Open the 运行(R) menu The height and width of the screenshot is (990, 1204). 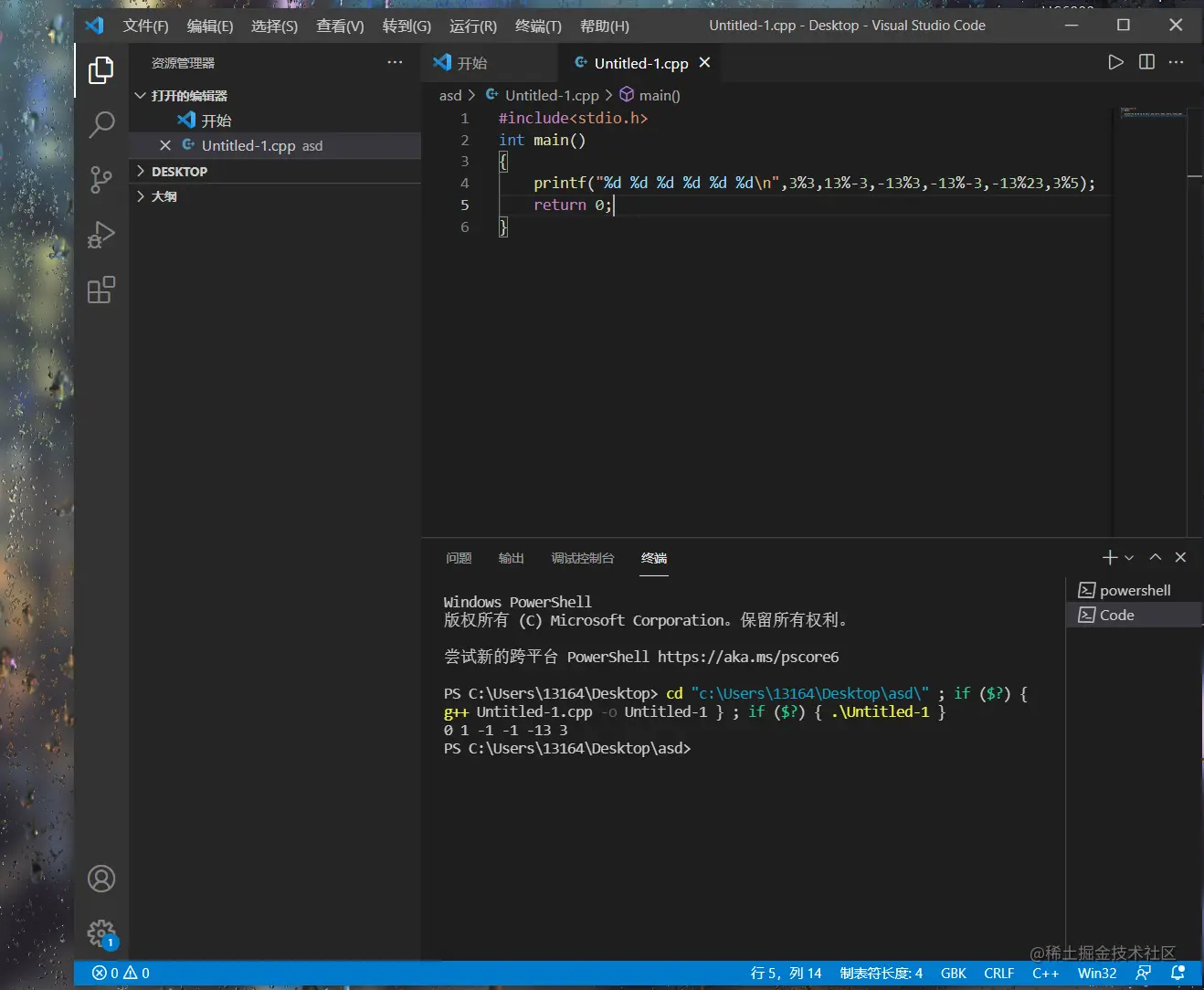473,26
